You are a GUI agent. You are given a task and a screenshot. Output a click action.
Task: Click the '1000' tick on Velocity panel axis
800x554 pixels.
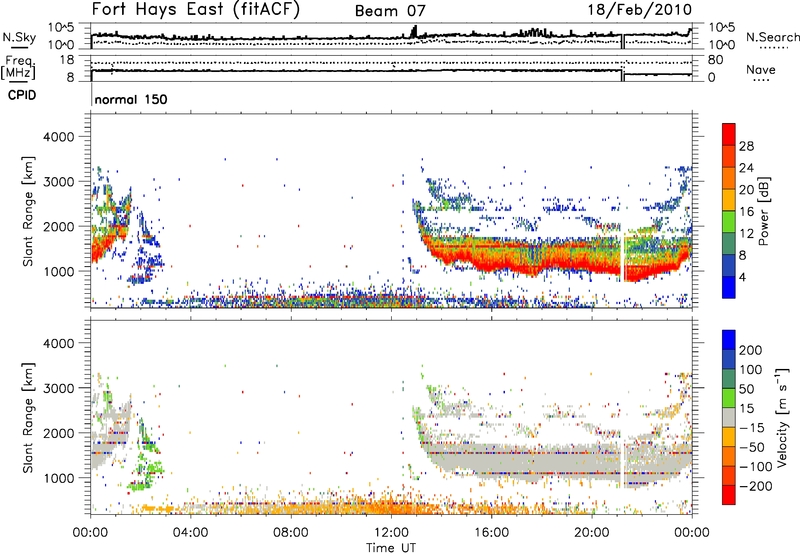pyautogui.click(x=59, y=478)
